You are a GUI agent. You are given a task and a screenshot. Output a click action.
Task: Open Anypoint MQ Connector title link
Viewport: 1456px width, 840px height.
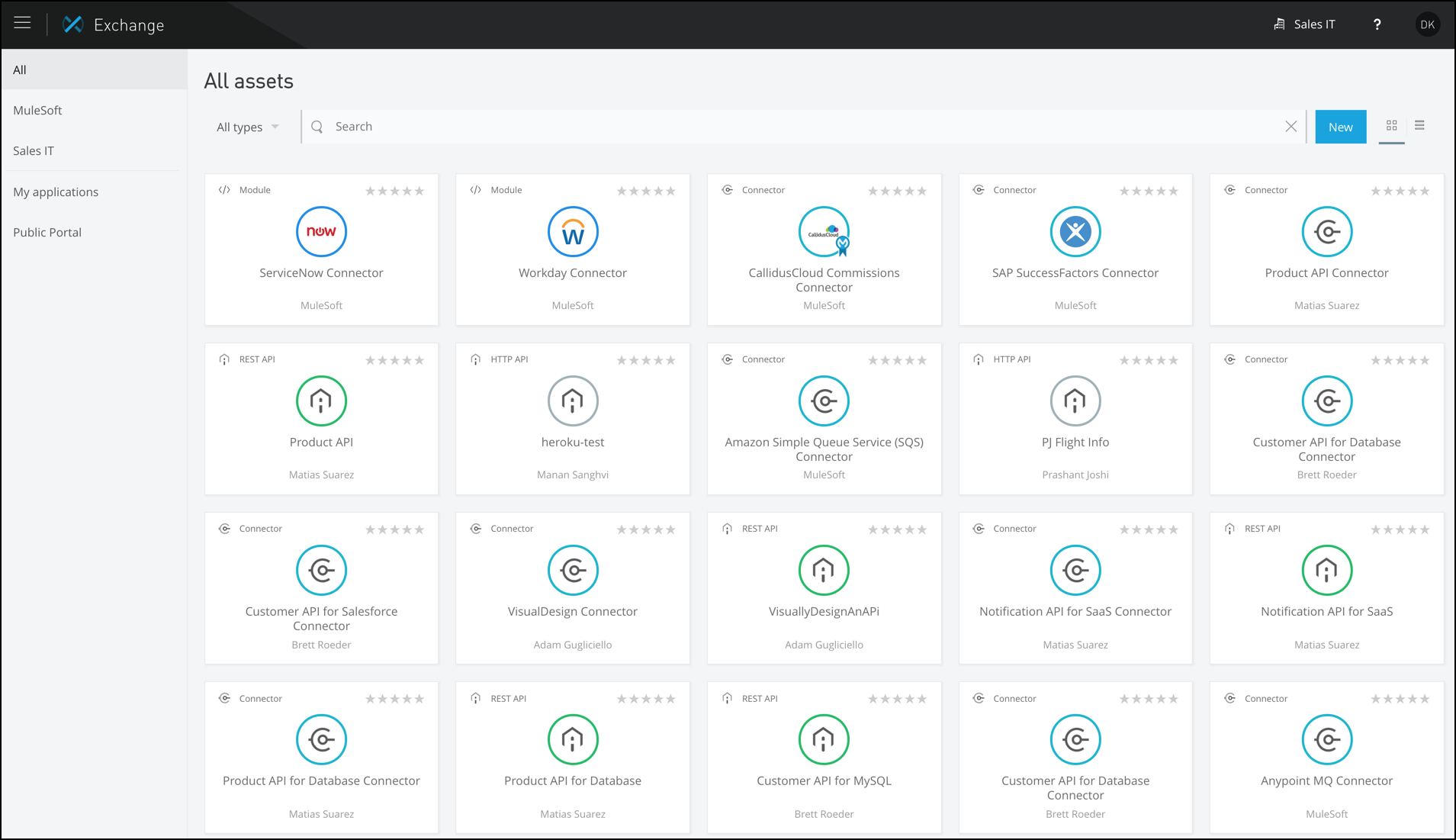pyautogui.click(x=1327, y=780)
